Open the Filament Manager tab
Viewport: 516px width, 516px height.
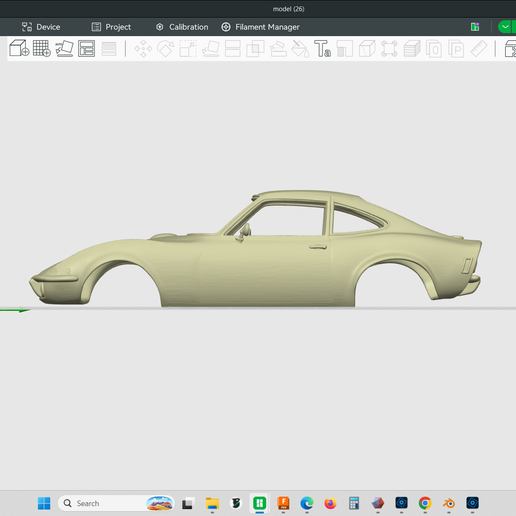[x=261, y=27]
